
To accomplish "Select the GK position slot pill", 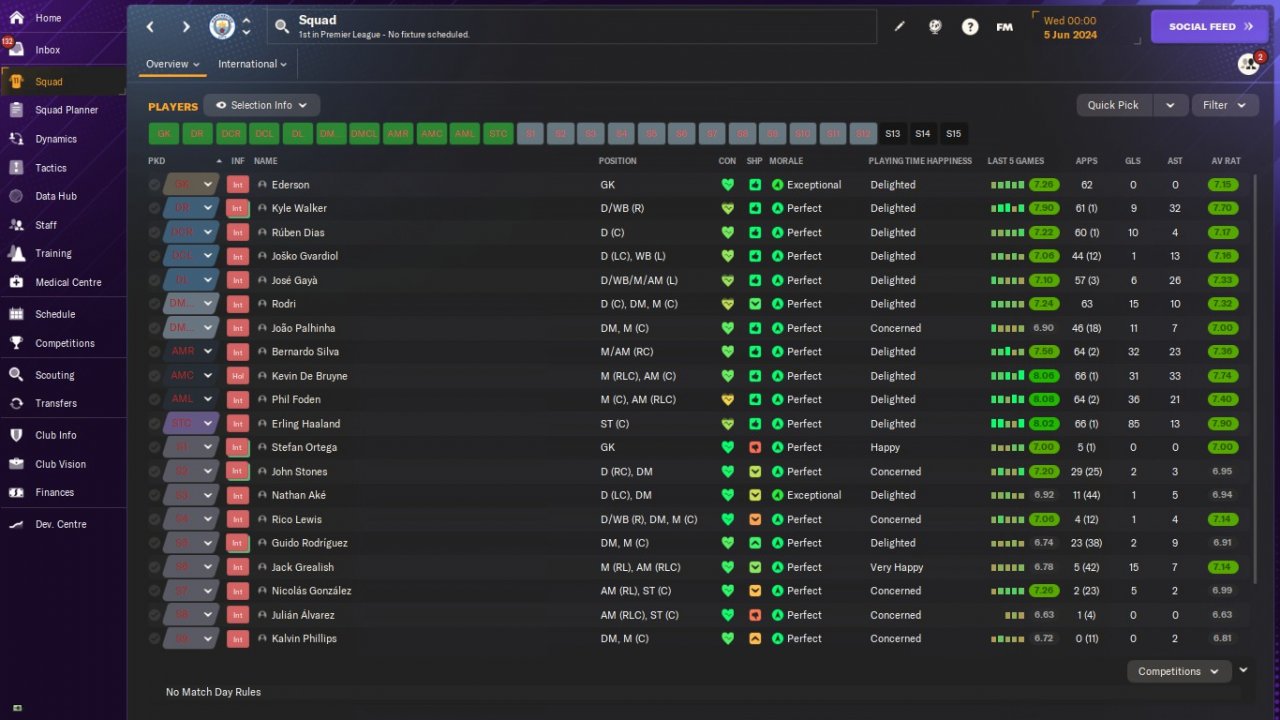I will pos(164,134).
